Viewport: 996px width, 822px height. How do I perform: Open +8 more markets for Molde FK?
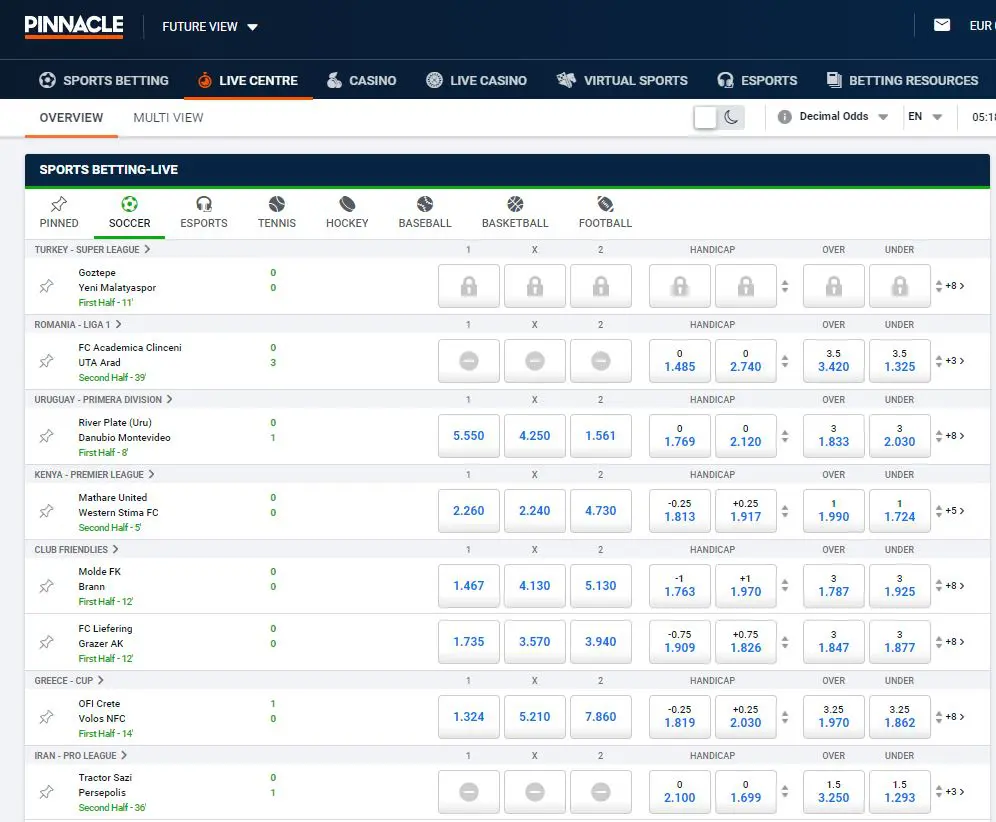(x=955, y=586)
